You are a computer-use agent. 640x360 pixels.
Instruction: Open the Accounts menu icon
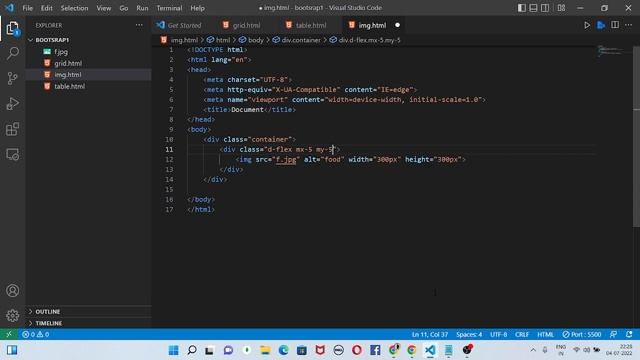pos(13,290)
